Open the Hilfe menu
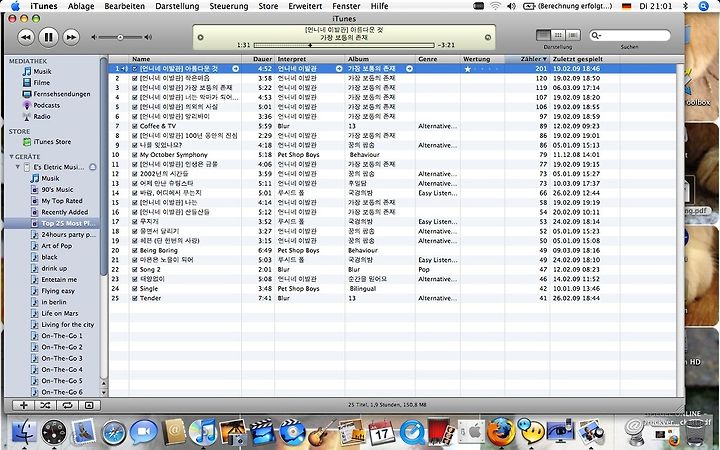This screenshot has width=720, height=450. [x=379, y=6]
